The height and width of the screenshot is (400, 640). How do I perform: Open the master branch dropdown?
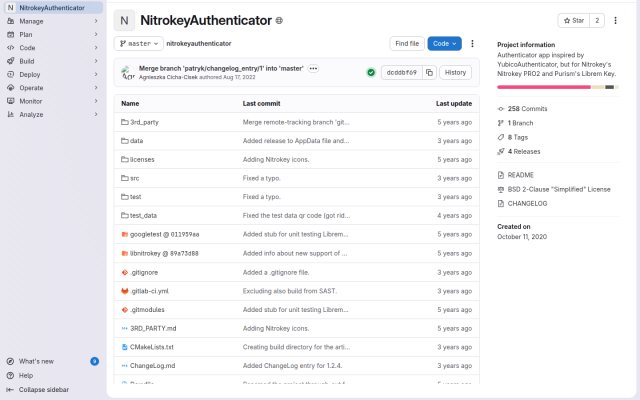point(139,43)
